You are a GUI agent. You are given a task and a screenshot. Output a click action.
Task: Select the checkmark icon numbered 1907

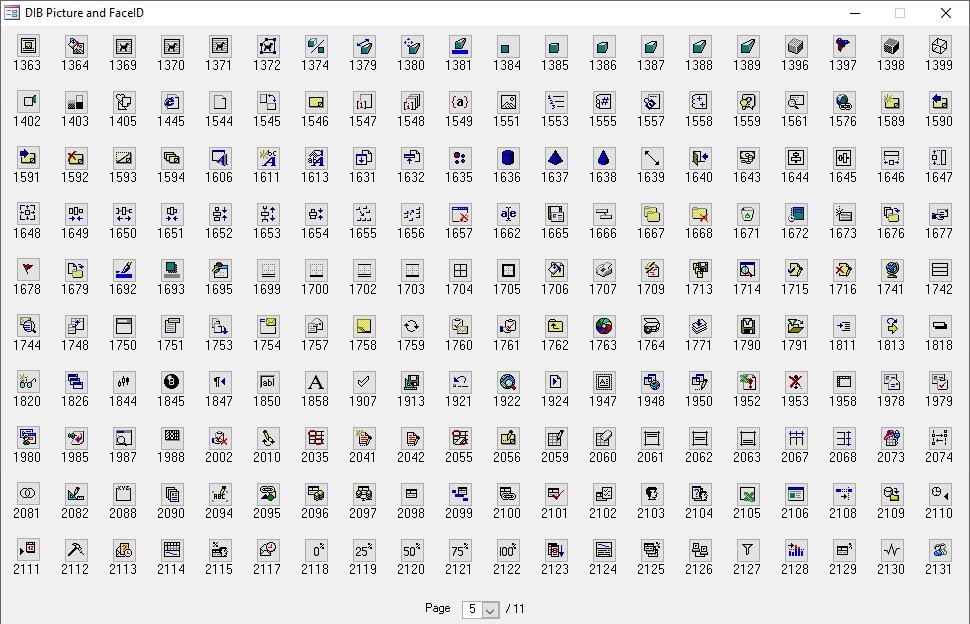(x=363, y=382)
